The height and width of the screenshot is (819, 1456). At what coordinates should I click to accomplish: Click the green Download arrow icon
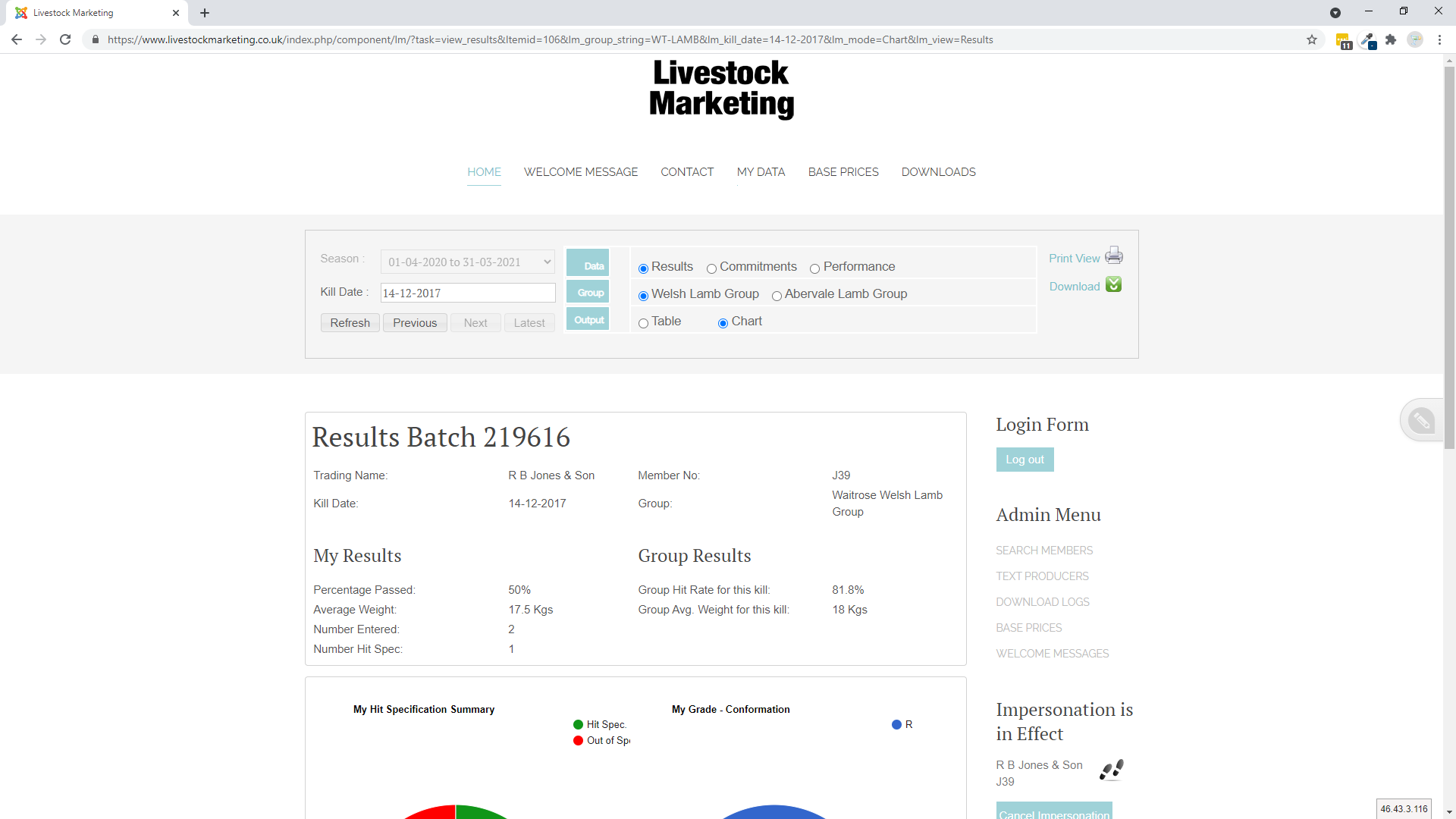[1113, 284]
